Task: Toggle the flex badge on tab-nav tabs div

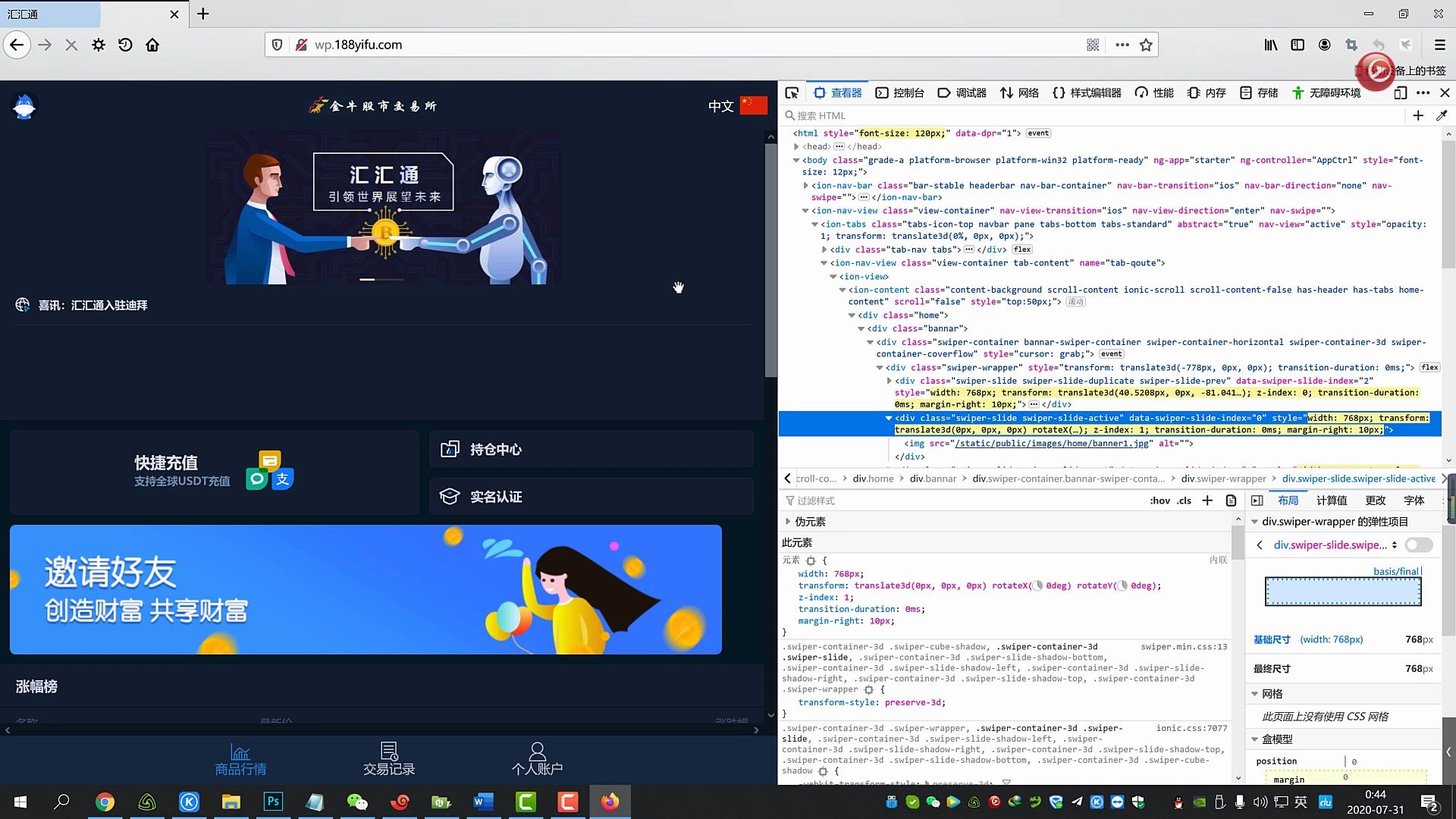Action: 1022,249
